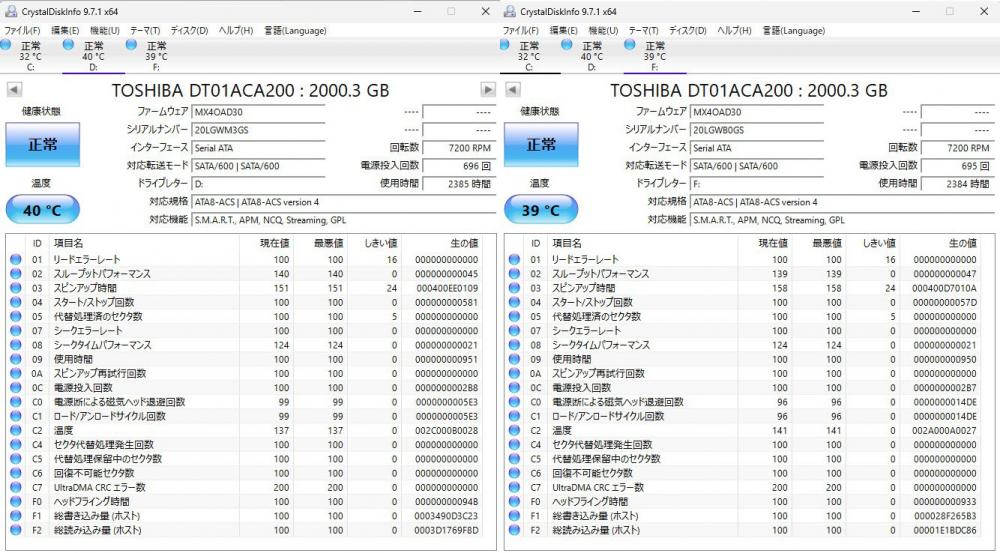Click previous disk arrow in right window
This screenshot has width=1000, height=553.
(x=513, y=90)
